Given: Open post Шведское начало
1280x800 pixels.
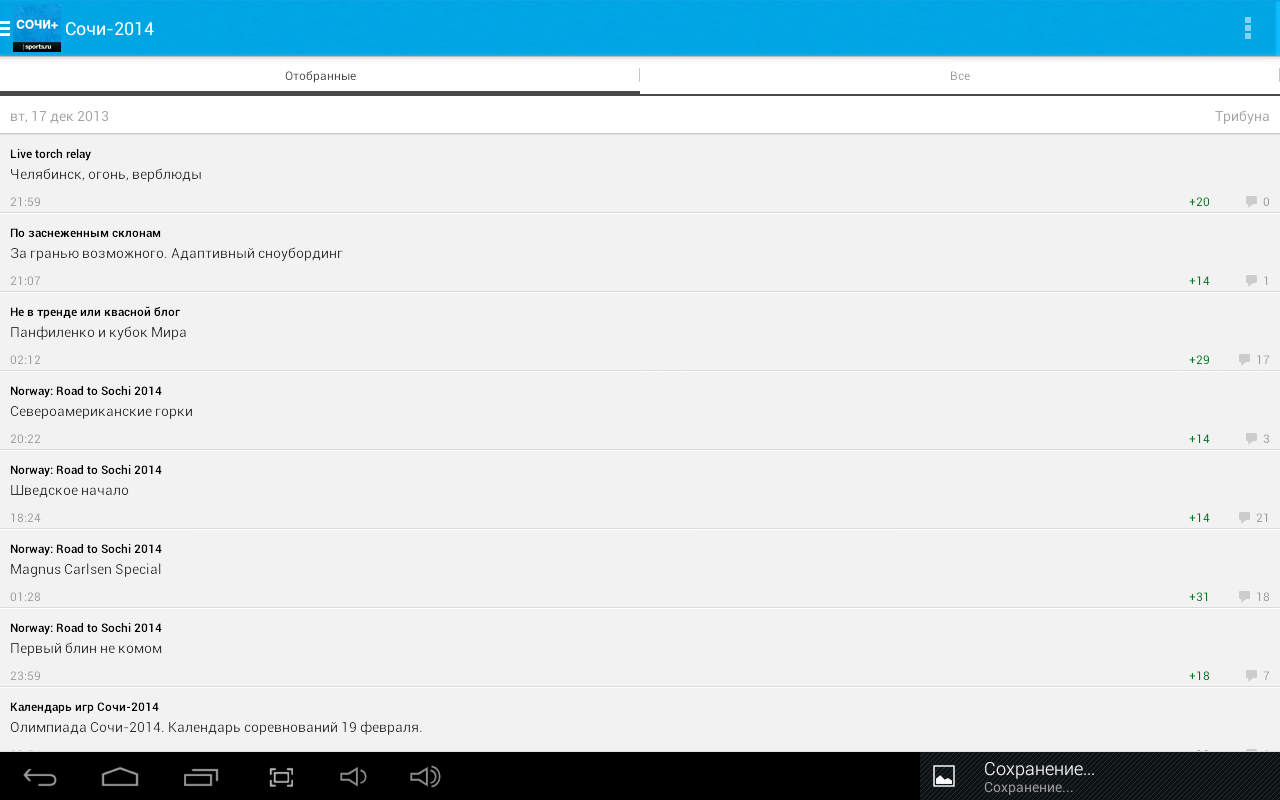Looking at the screenshot, I should pos(640,489).
